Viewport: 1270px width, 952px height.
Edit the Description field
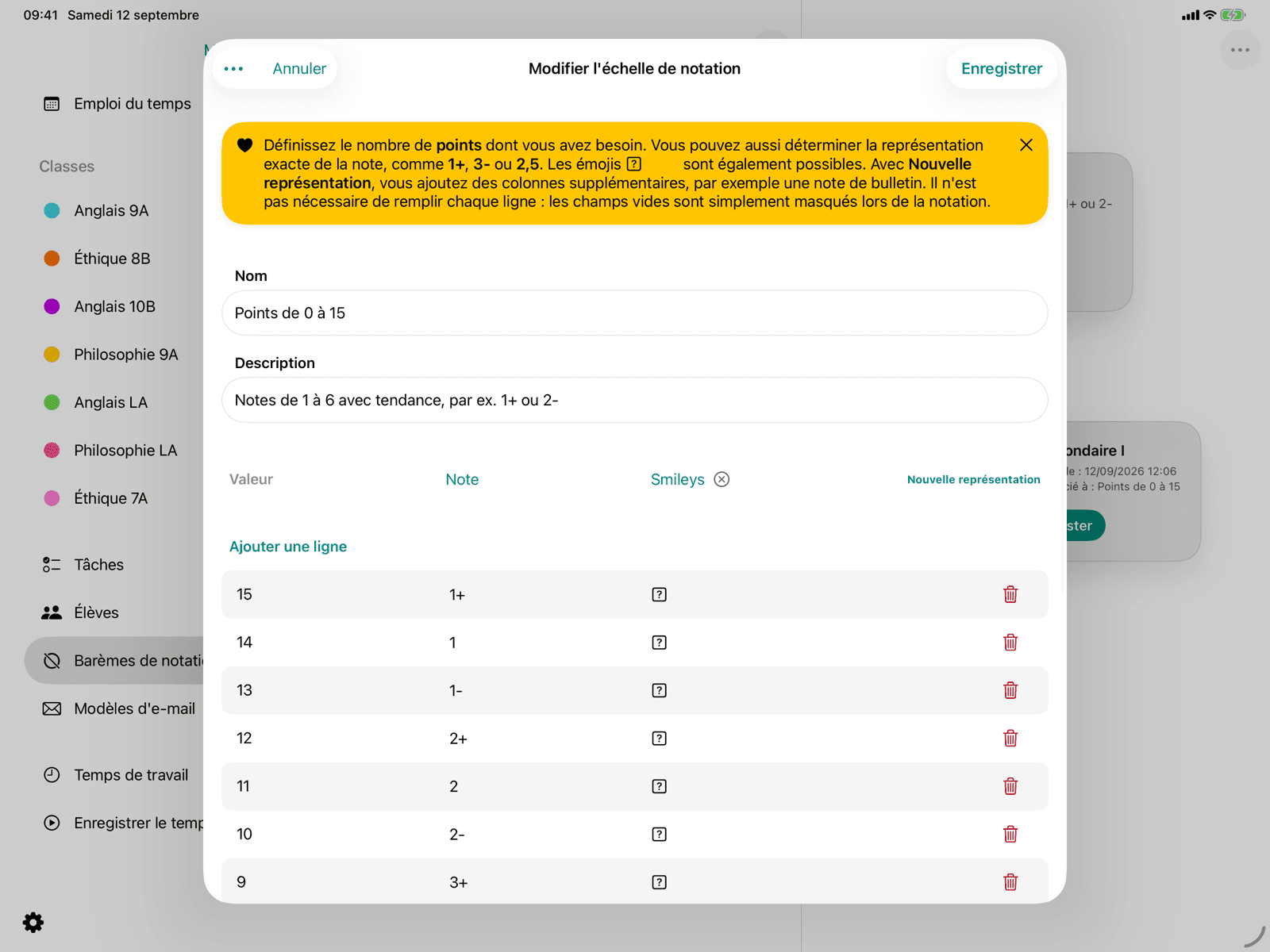click(x=635, y=400)
